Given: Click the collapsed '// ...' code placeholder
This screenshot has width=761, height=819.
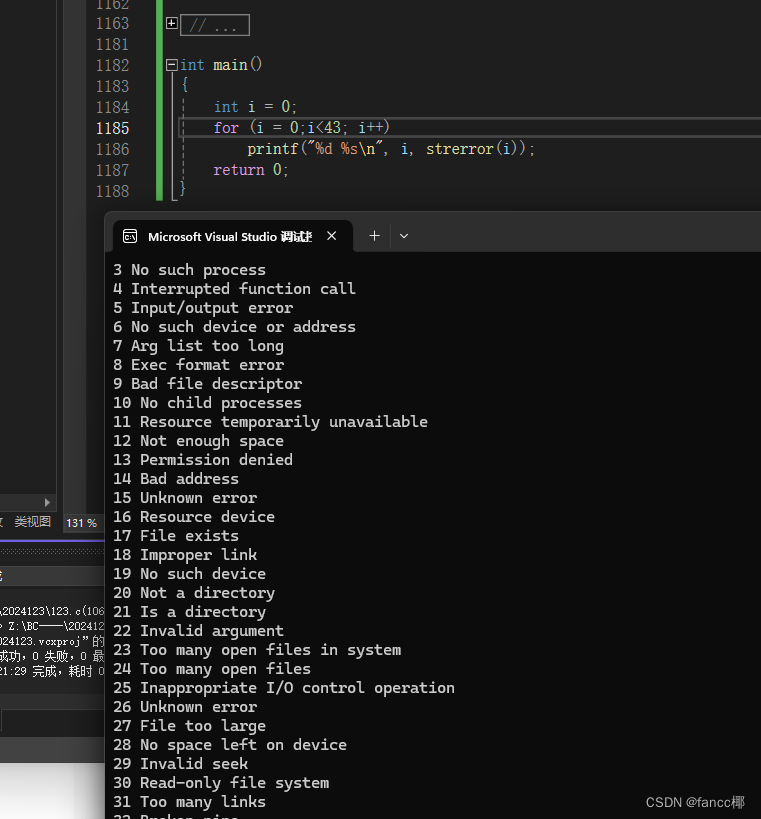Looking at the screenshot, I should [x=215, y=25].
